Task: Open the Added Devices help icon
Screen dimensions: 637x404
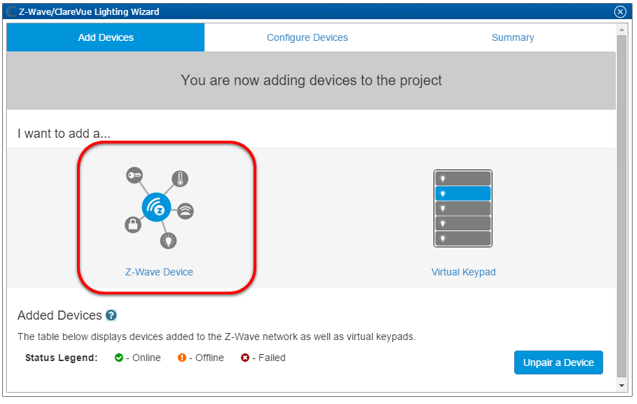Action: click(111, 315)
